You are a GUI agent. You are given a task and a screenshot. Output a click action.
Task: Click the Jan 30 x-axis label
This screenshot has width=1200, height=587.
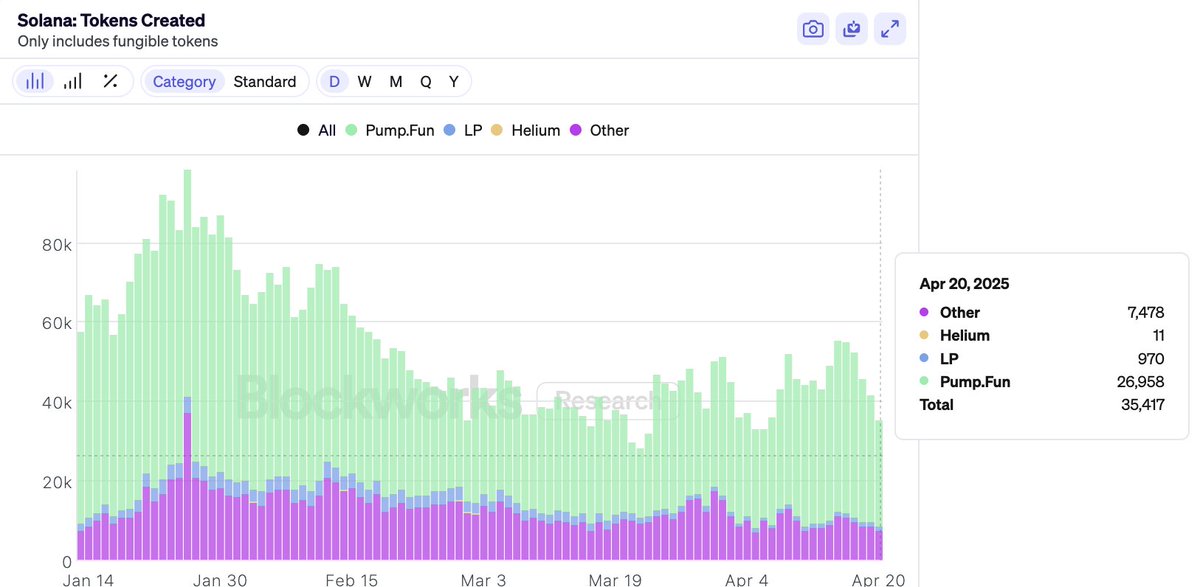pyautogui.click(x=221, y=579)
